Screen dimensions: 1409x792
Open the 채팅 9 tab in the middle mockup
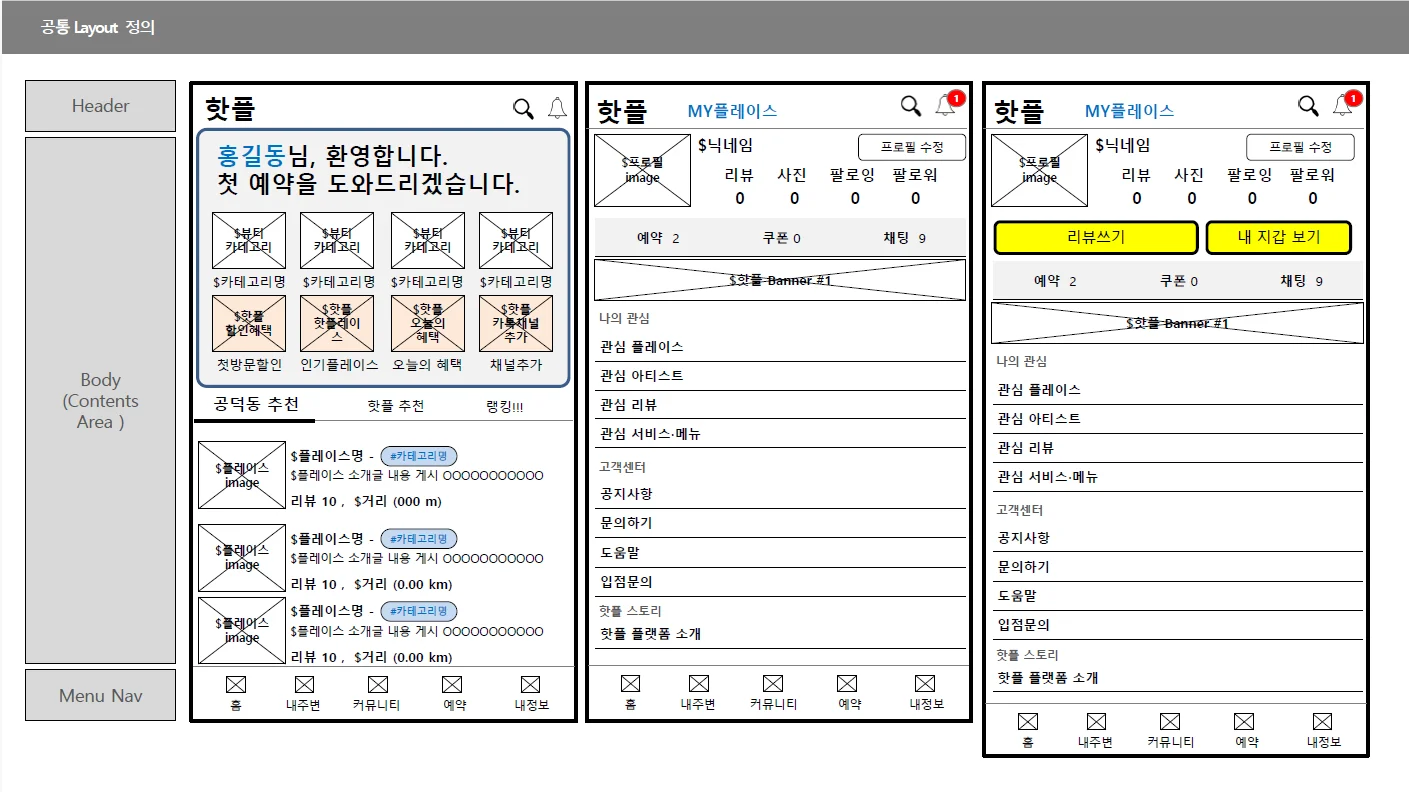coord(904,238)
